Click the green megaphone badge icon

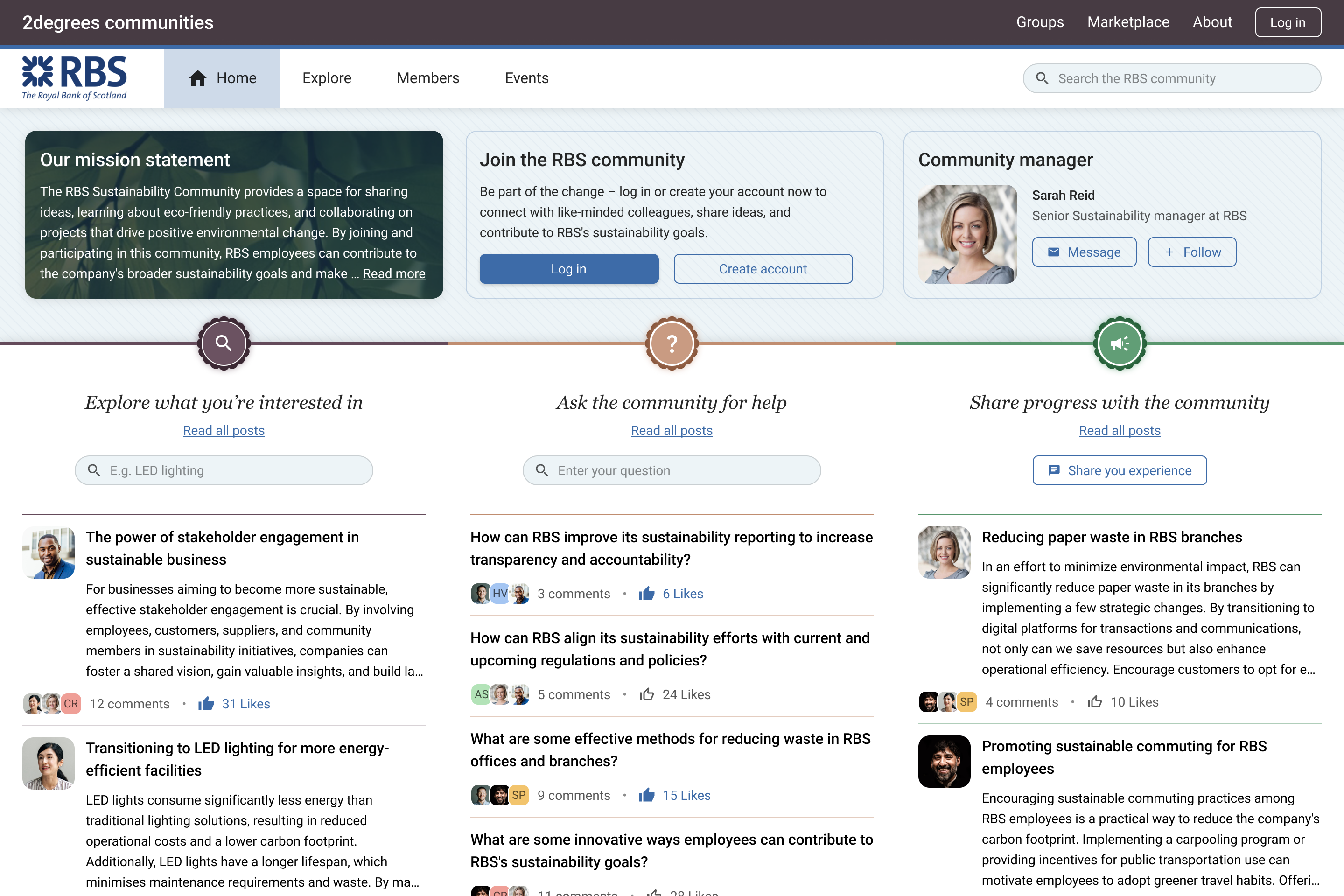pos(1120,343)
